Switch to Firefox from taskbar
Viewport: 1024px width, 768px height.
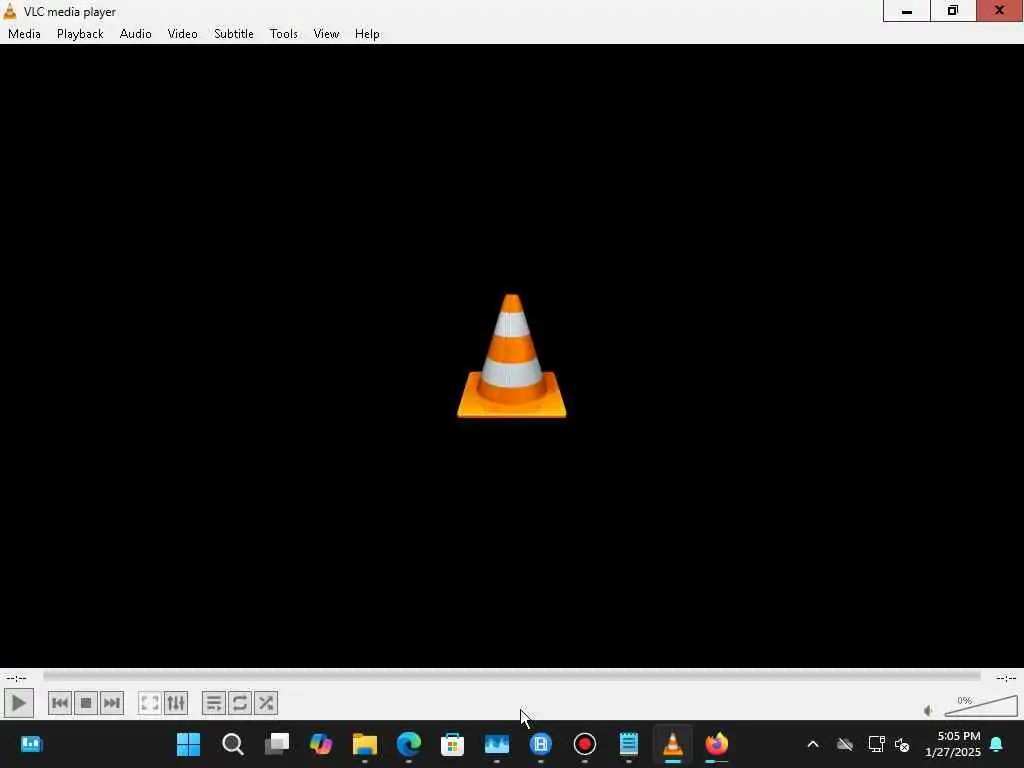coord(716,744)
